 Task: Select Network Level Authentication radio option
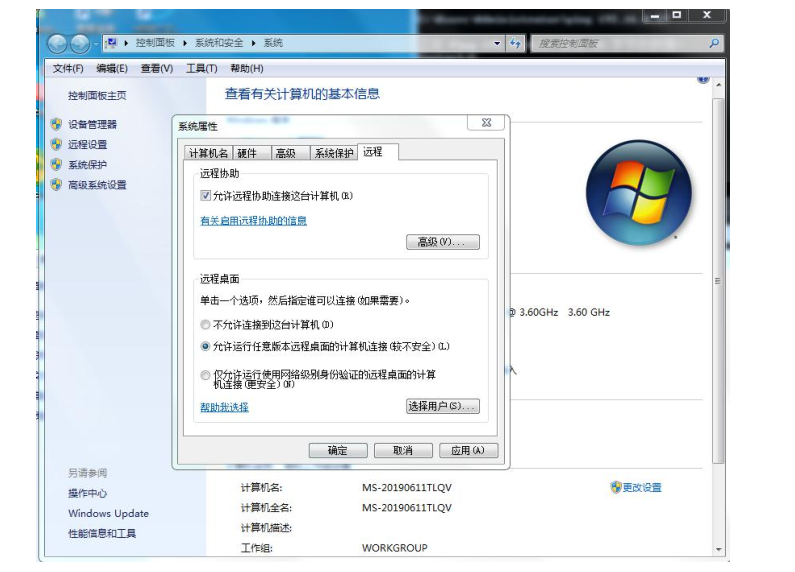coord(206,376)
